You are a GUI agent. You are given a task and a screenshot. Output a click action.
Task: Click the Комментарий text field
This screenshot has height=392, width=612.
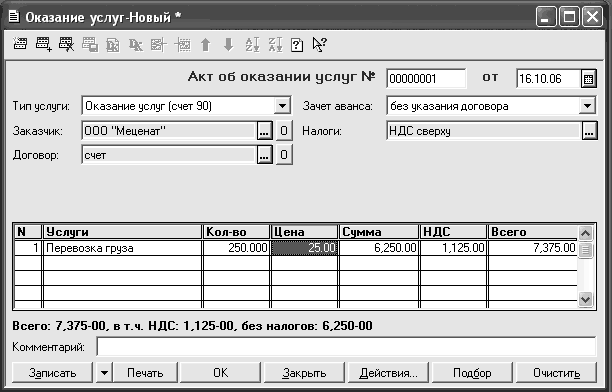coord(346,347)
